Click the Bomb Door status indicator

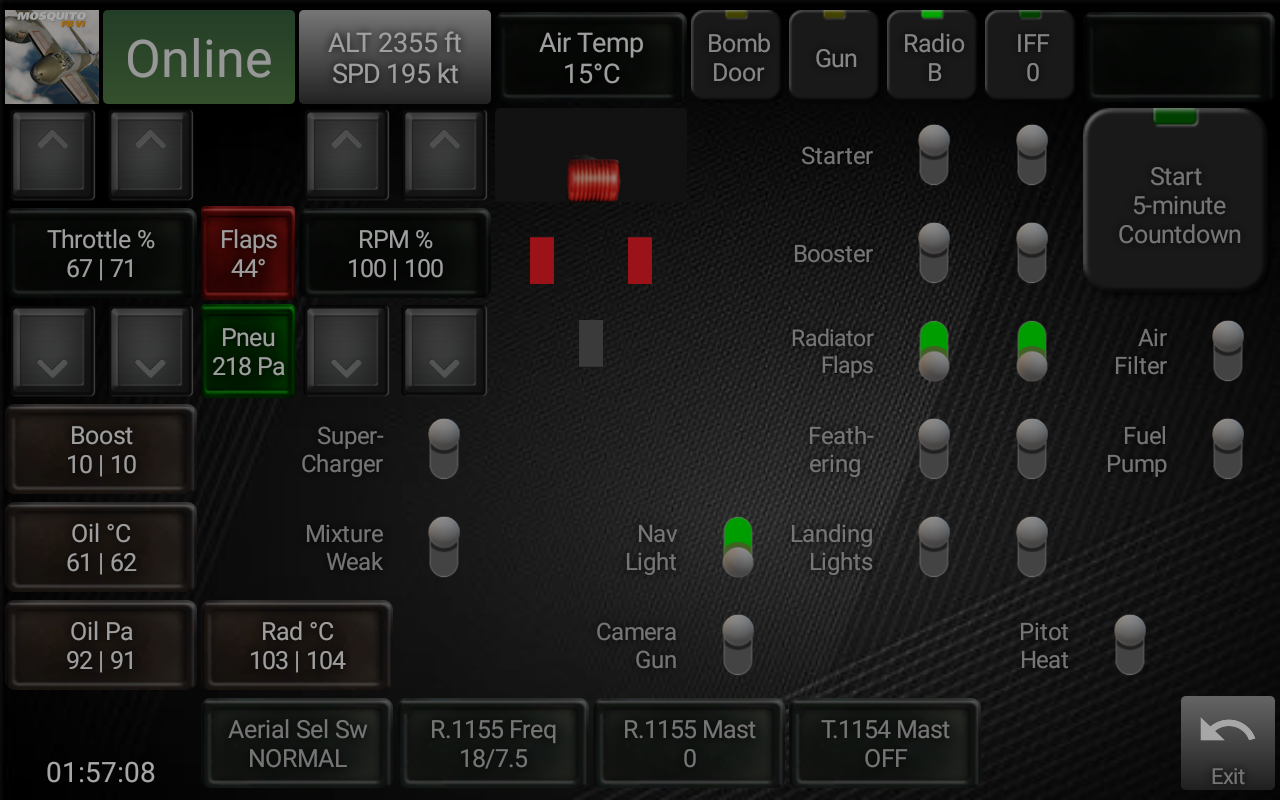tap(735, 55)
